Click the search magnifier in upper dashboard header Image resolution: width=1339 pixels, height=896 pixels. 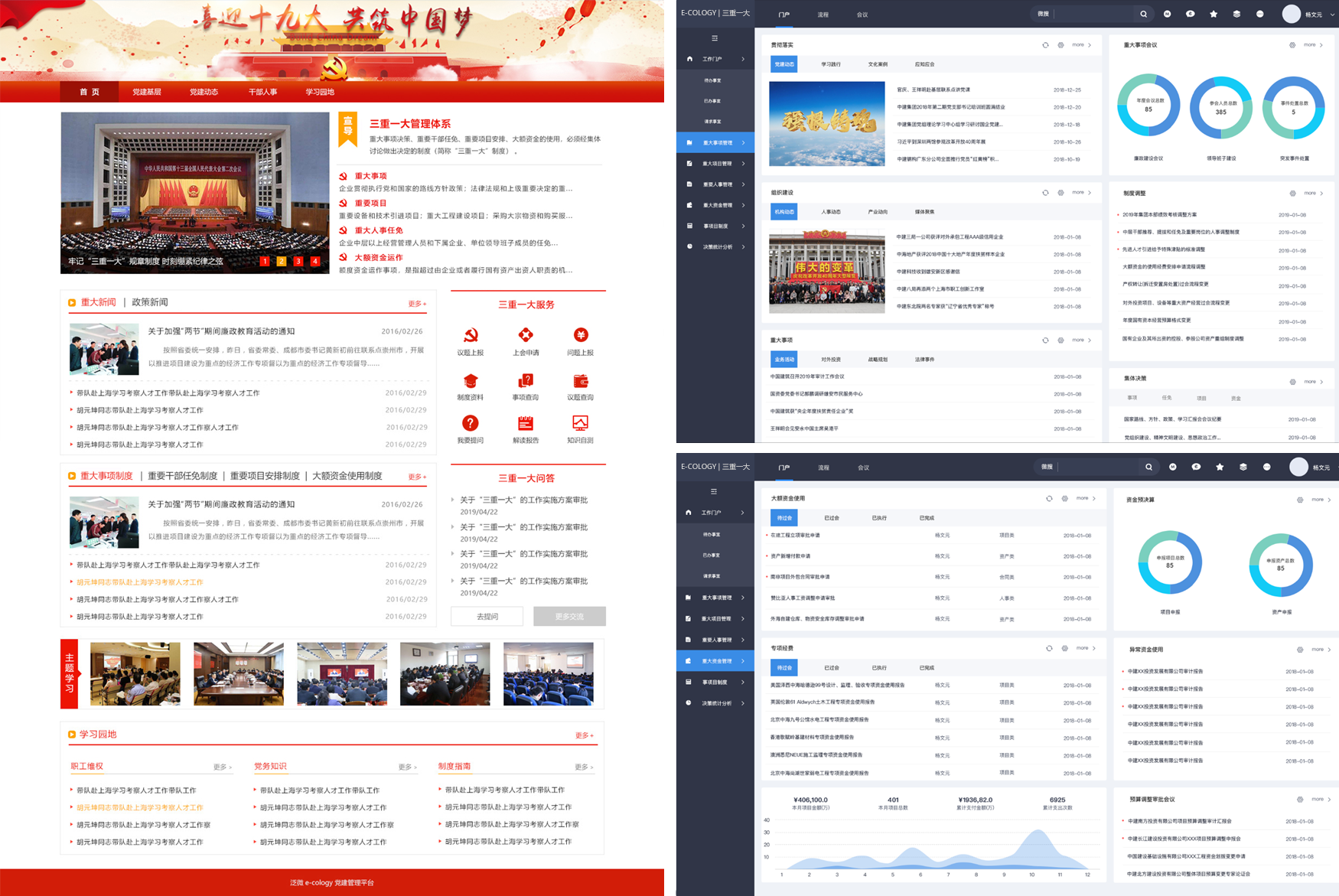click(1144, 14)
